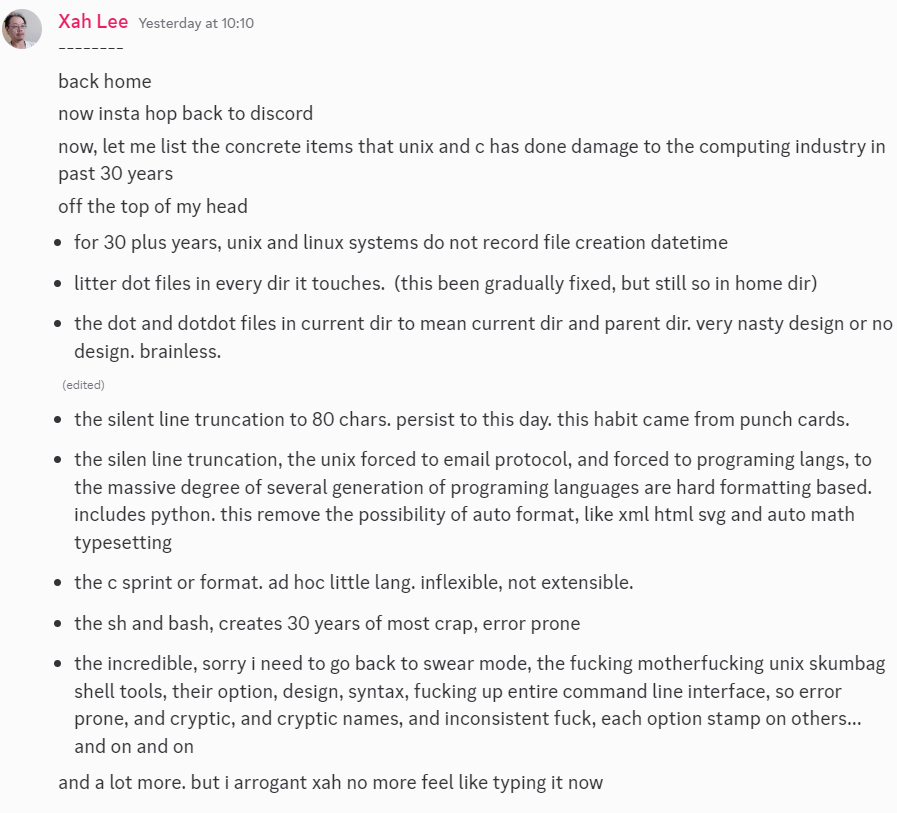
Task: Open the Xah Lee username profile
Action: [x=93, y=21]
